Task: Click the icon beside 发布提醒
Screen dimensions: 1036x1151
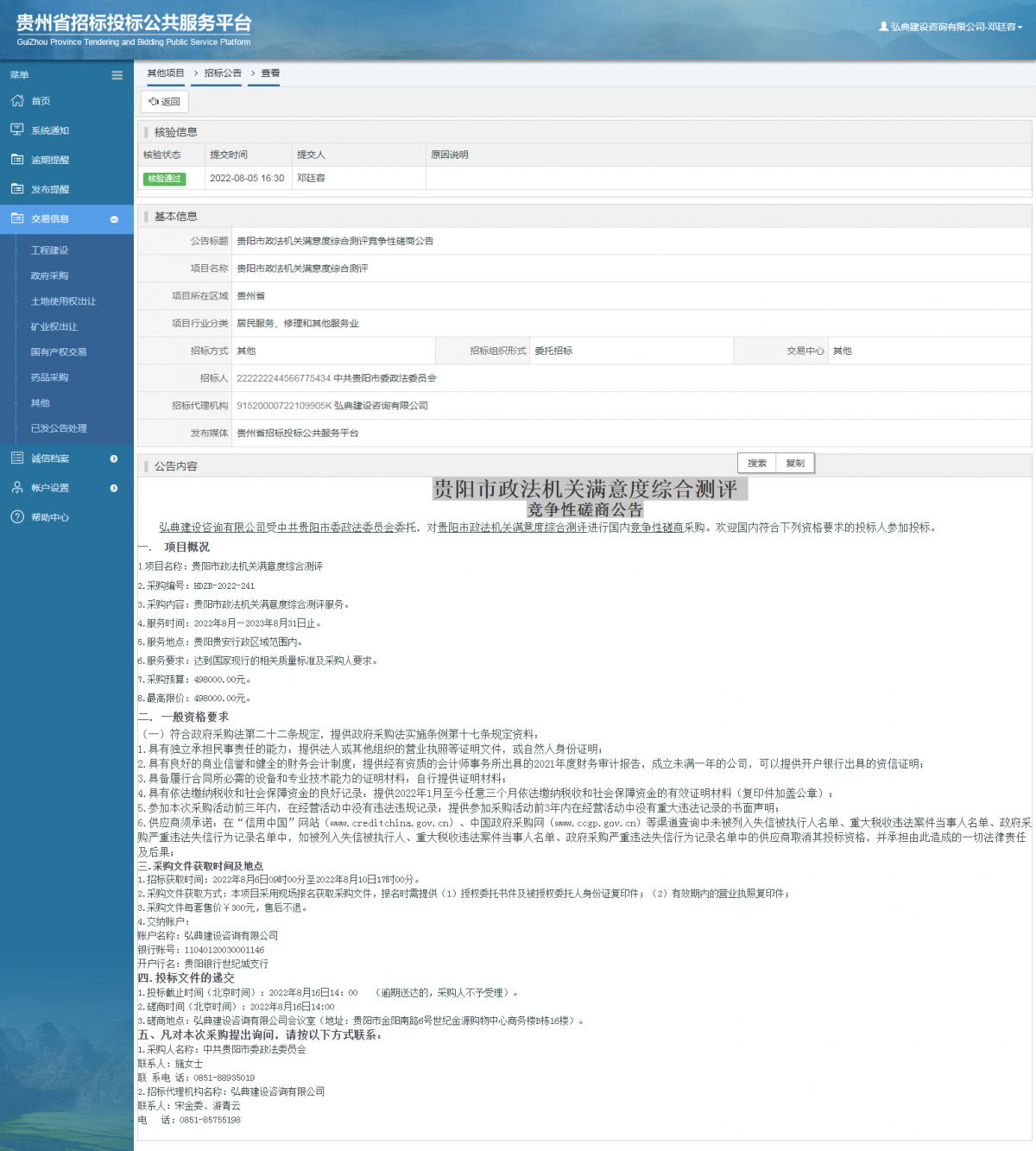Action: [x=17, y=188]
